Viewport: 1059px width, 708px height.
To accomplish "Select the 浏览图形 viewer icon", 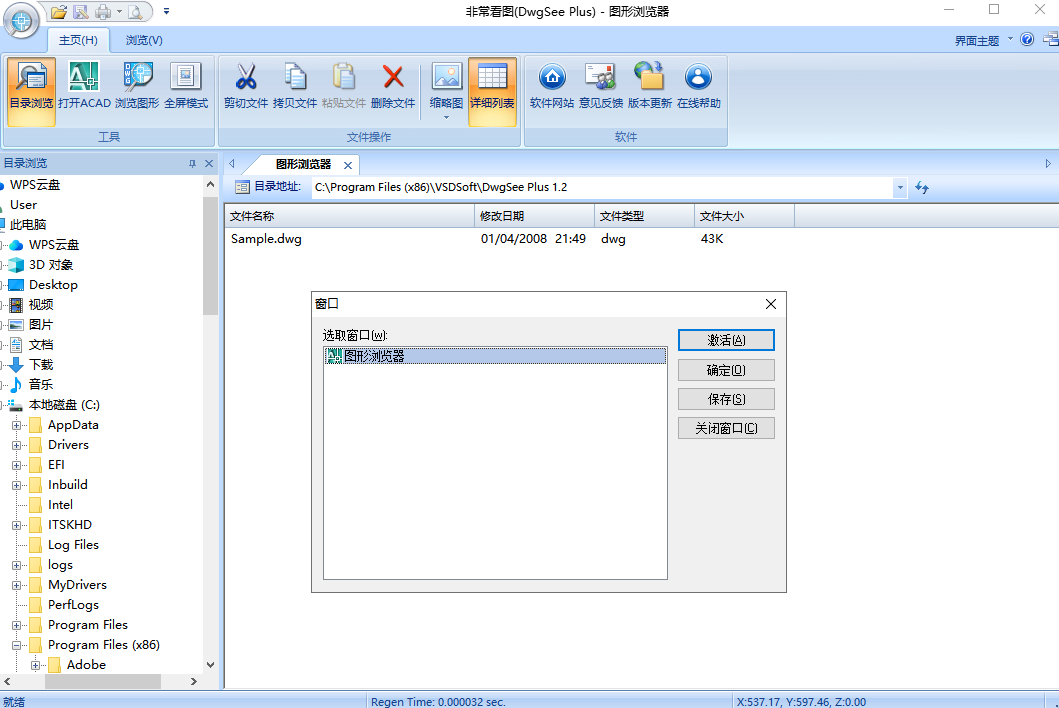I will (x=137, y=86).
